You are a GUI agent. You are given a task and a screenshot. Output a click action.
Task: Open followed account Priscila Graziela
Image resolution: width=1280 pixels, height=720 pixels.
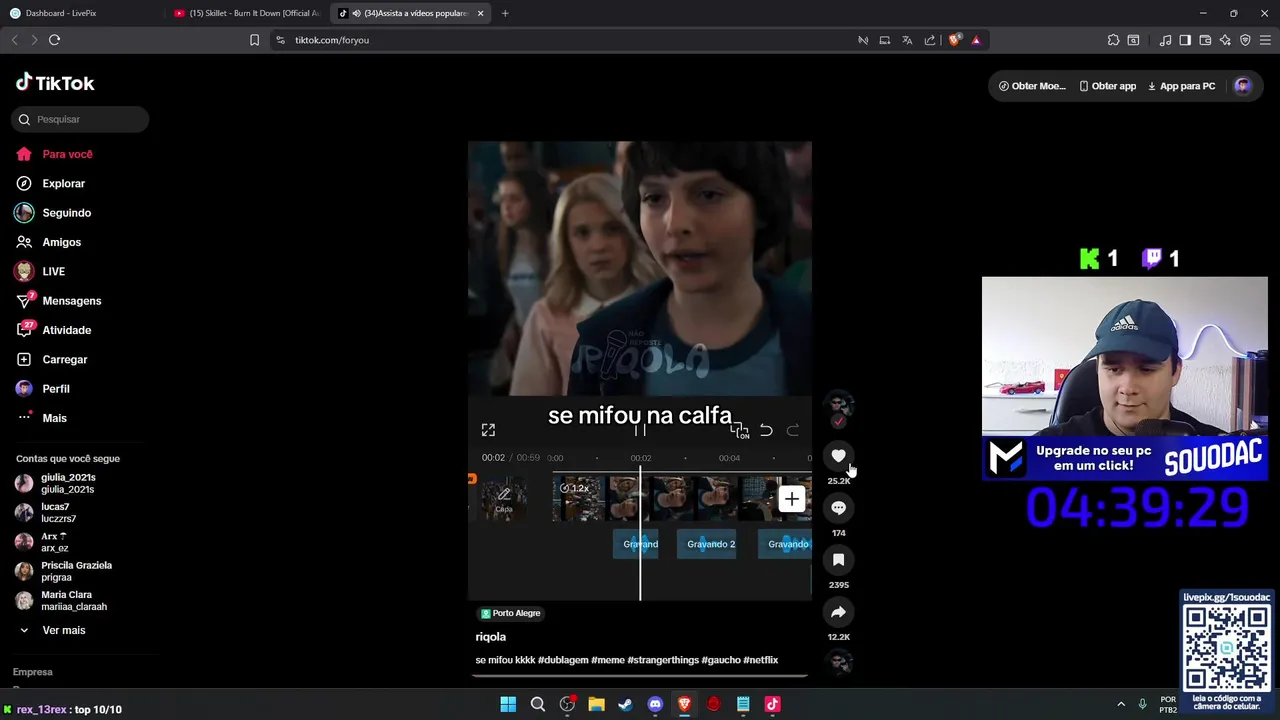coord(76,571)
